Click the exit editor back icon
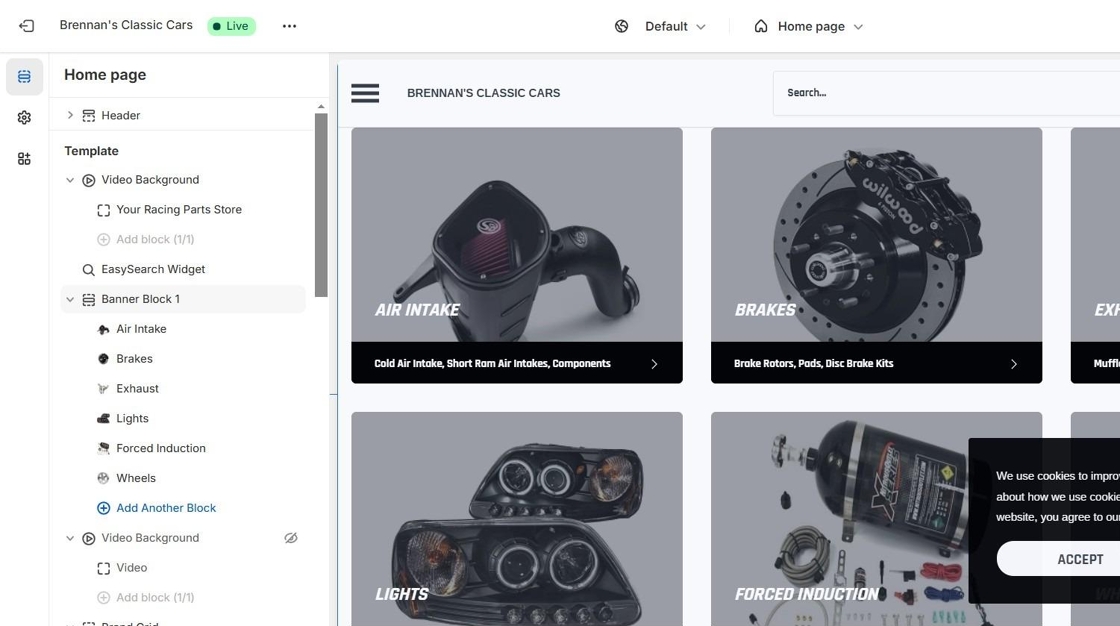1120x626 pixels. point(26,26)
